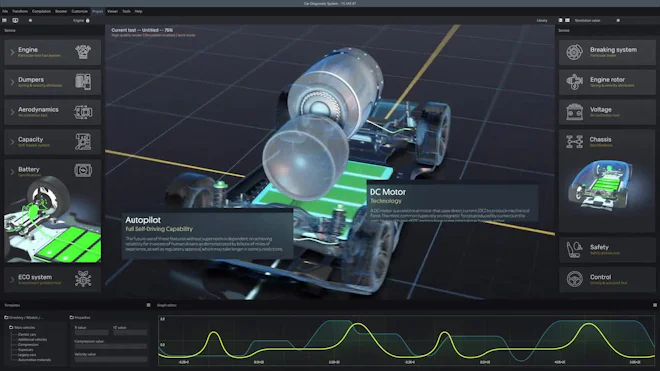Click the Graph editor panel title
660x371 pixels.
coord(167,305)
